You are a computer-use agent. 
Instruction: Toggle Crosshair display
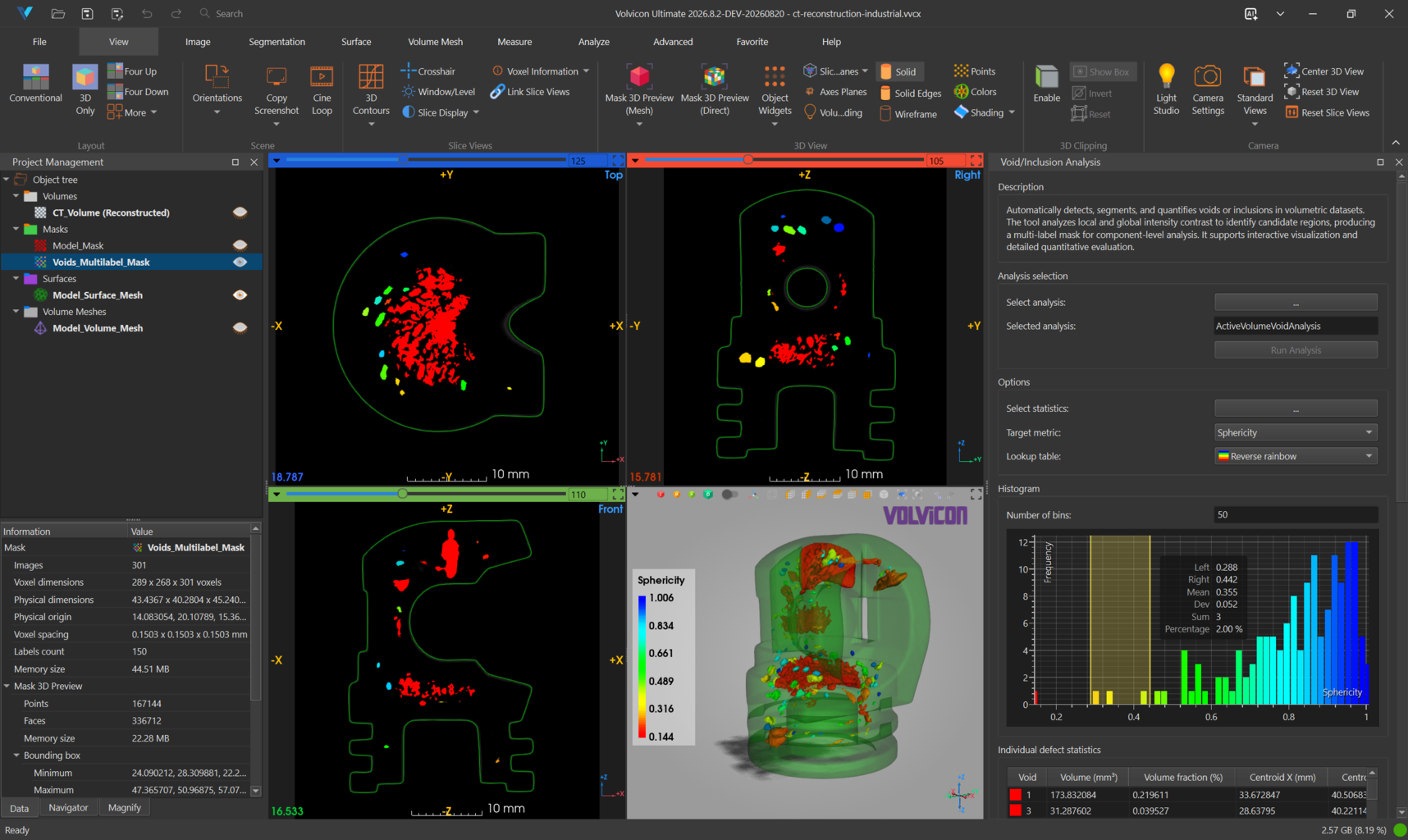[428, 71]
